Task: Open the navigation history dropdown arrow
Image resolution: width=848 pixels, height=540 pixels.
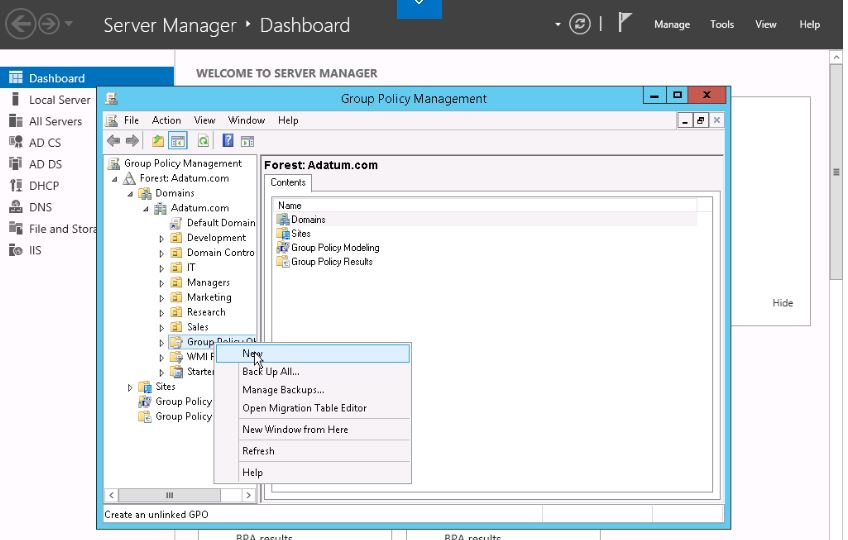Action: tap(69, 24)
